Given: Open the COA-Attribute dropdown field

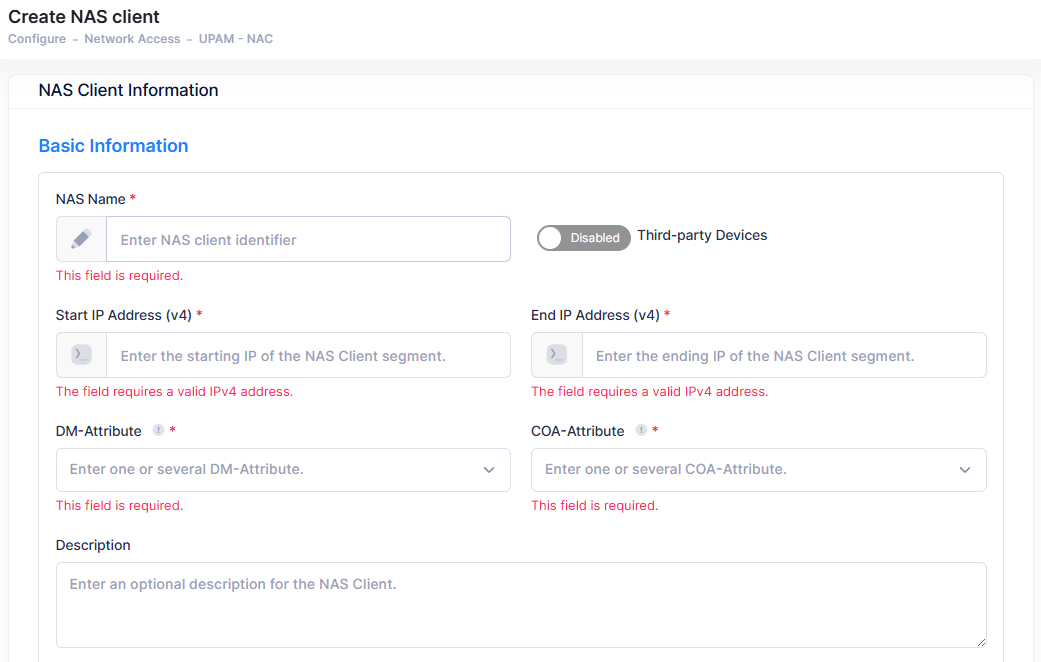Looking at the screenshot, I should pos(745,469).
